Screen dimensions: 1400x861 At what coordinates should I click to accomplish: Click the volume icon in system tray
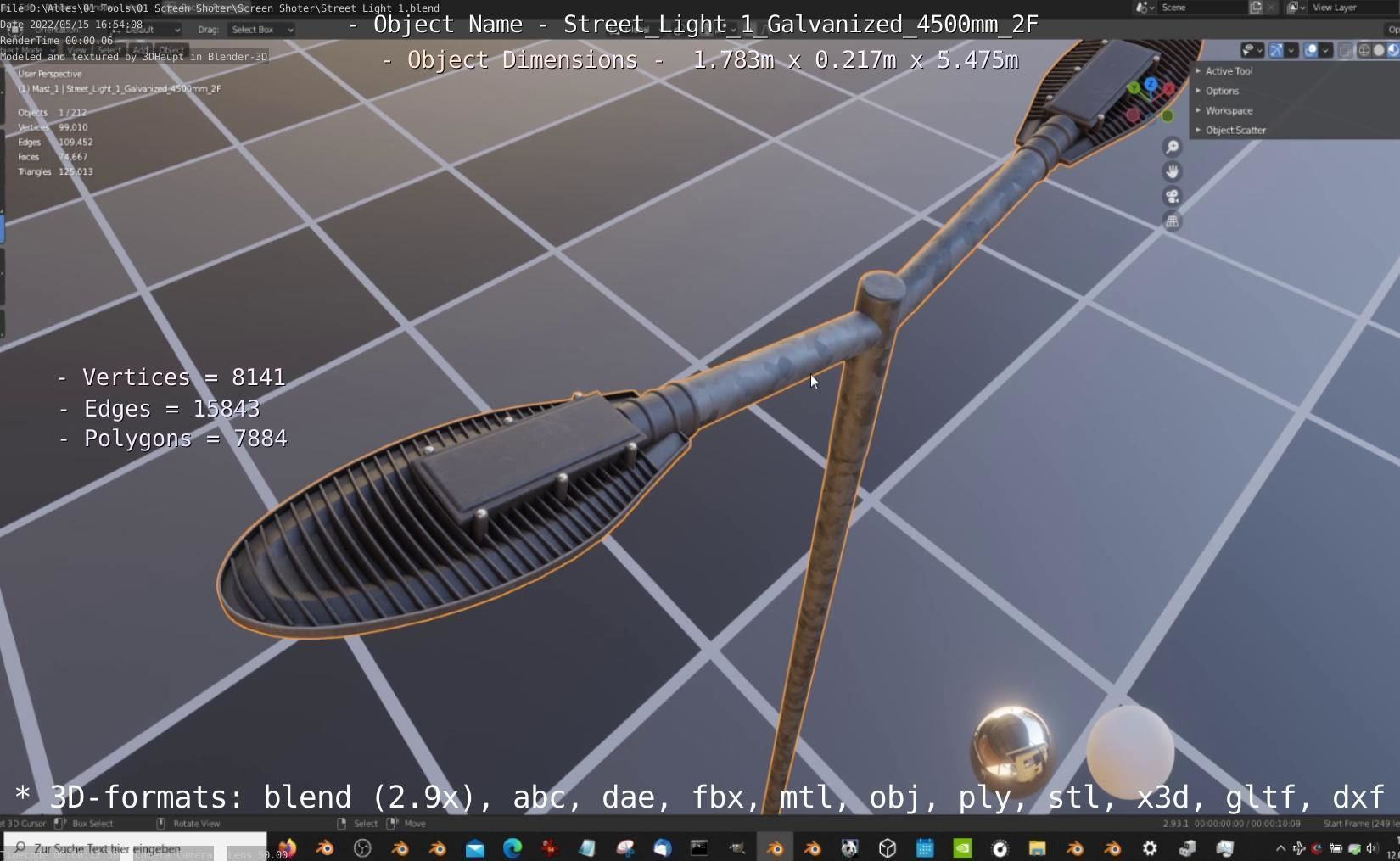tap(1371, 848)
